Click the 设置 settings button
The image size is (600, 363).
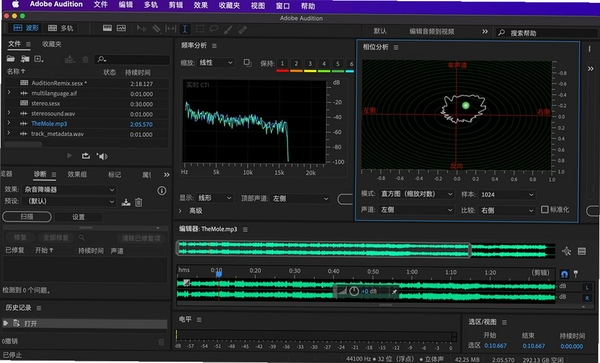point(78,217)
